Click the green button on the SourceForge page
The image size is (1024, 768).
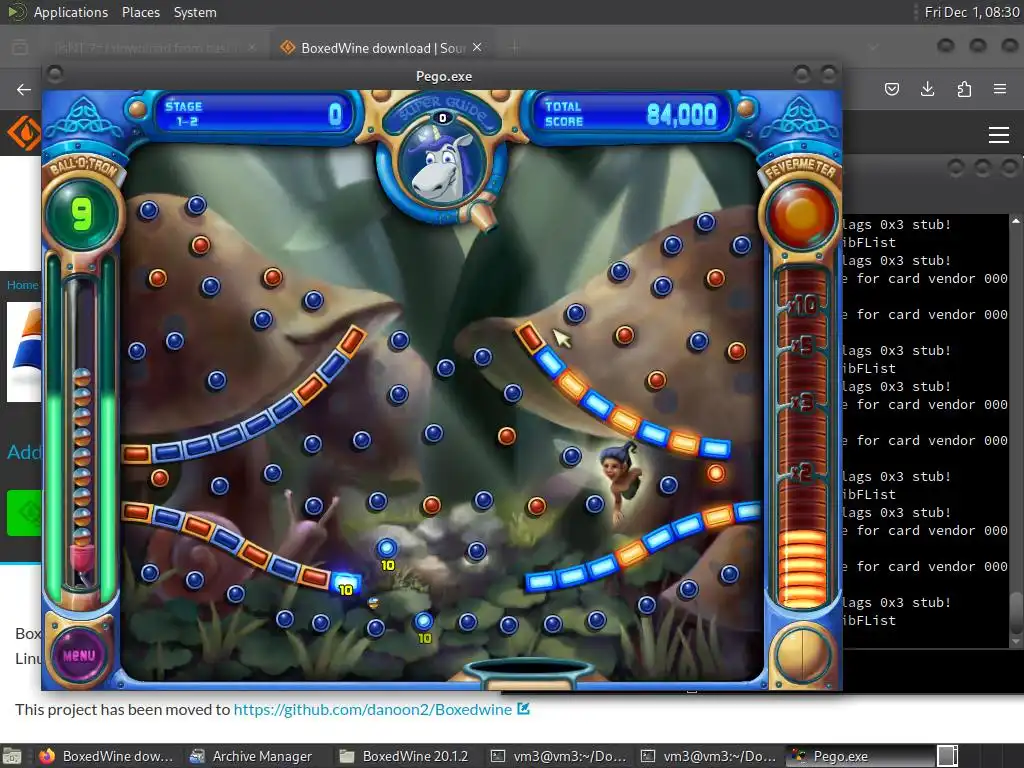[x=24, y=513]
